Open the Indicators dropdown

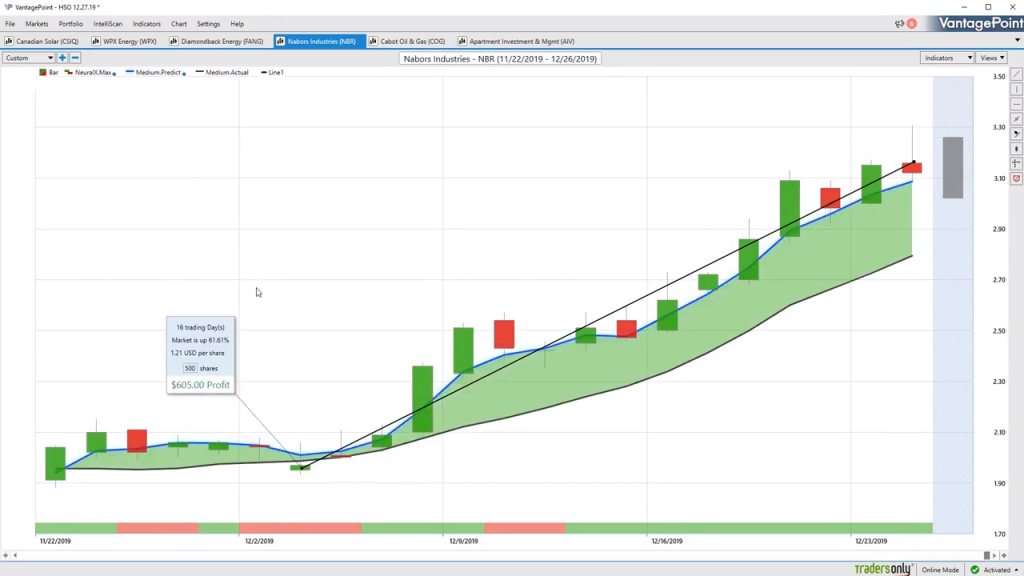(946, 57)
